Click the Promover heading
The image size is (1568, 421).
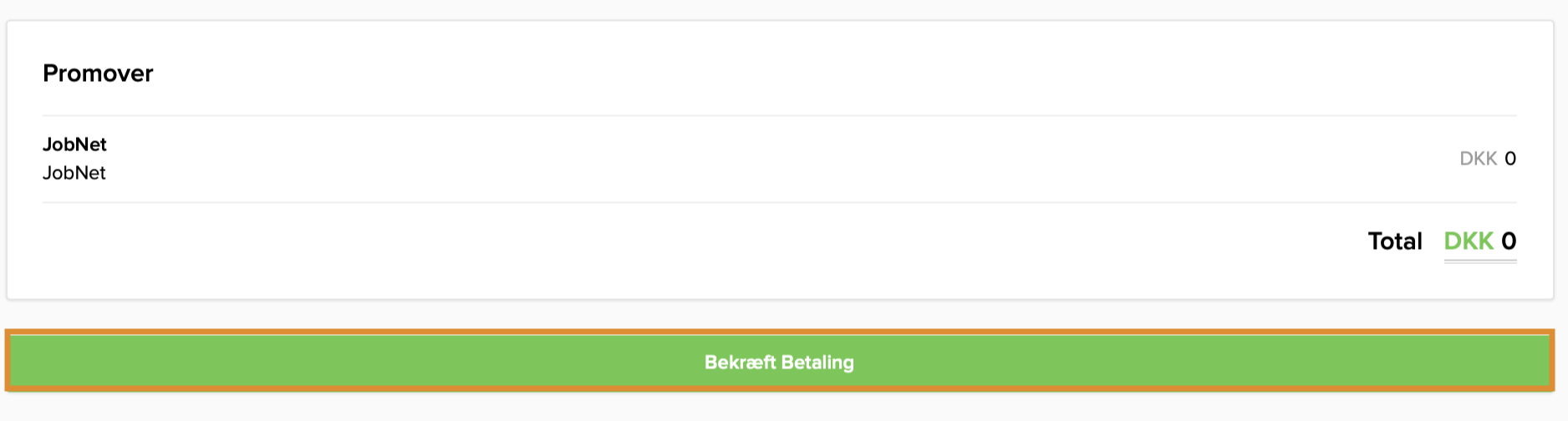pyautogui.click(x=98, y=74)
